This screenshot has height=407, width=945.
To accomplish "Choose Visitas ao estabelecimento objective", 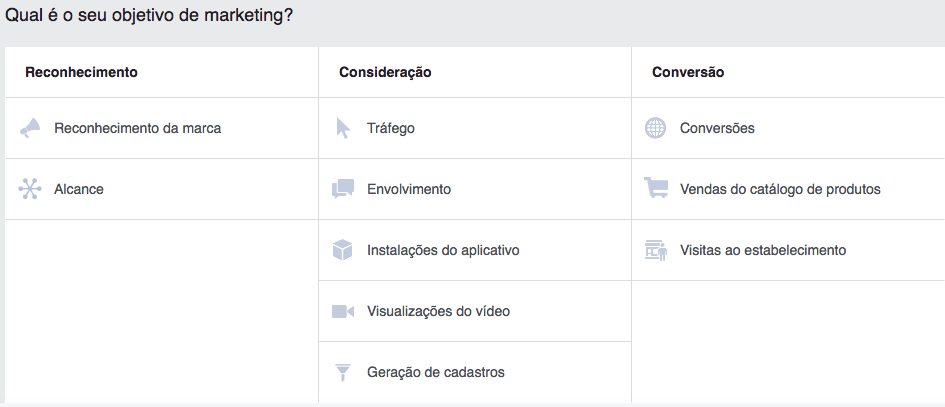I will 763,250.
